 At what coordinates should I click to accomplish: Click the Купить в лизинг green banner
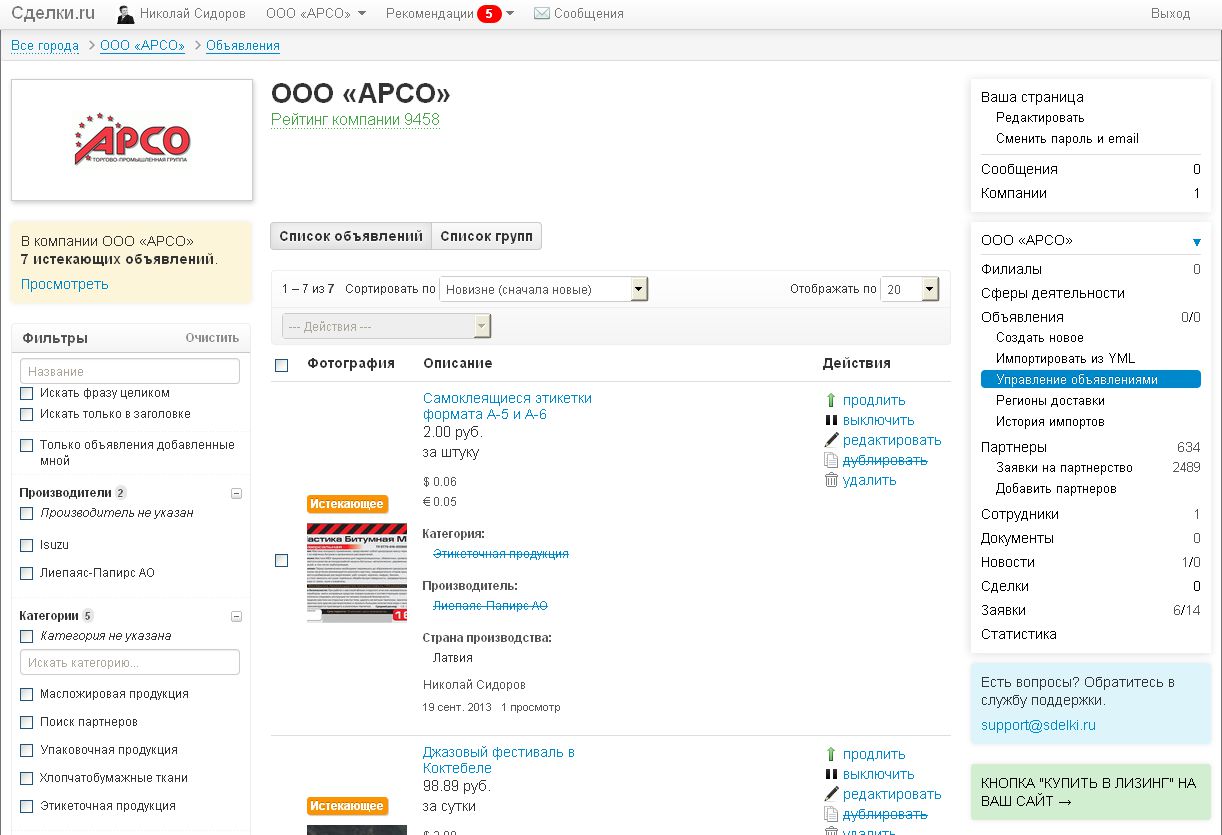[x=1091, y=792]
